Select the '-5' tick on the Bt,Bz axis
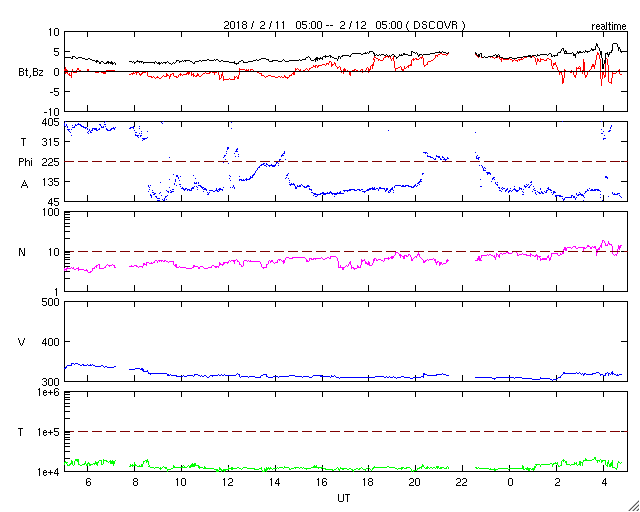The height and width of the screenshot is (512, 640). (x=54, y=91)
